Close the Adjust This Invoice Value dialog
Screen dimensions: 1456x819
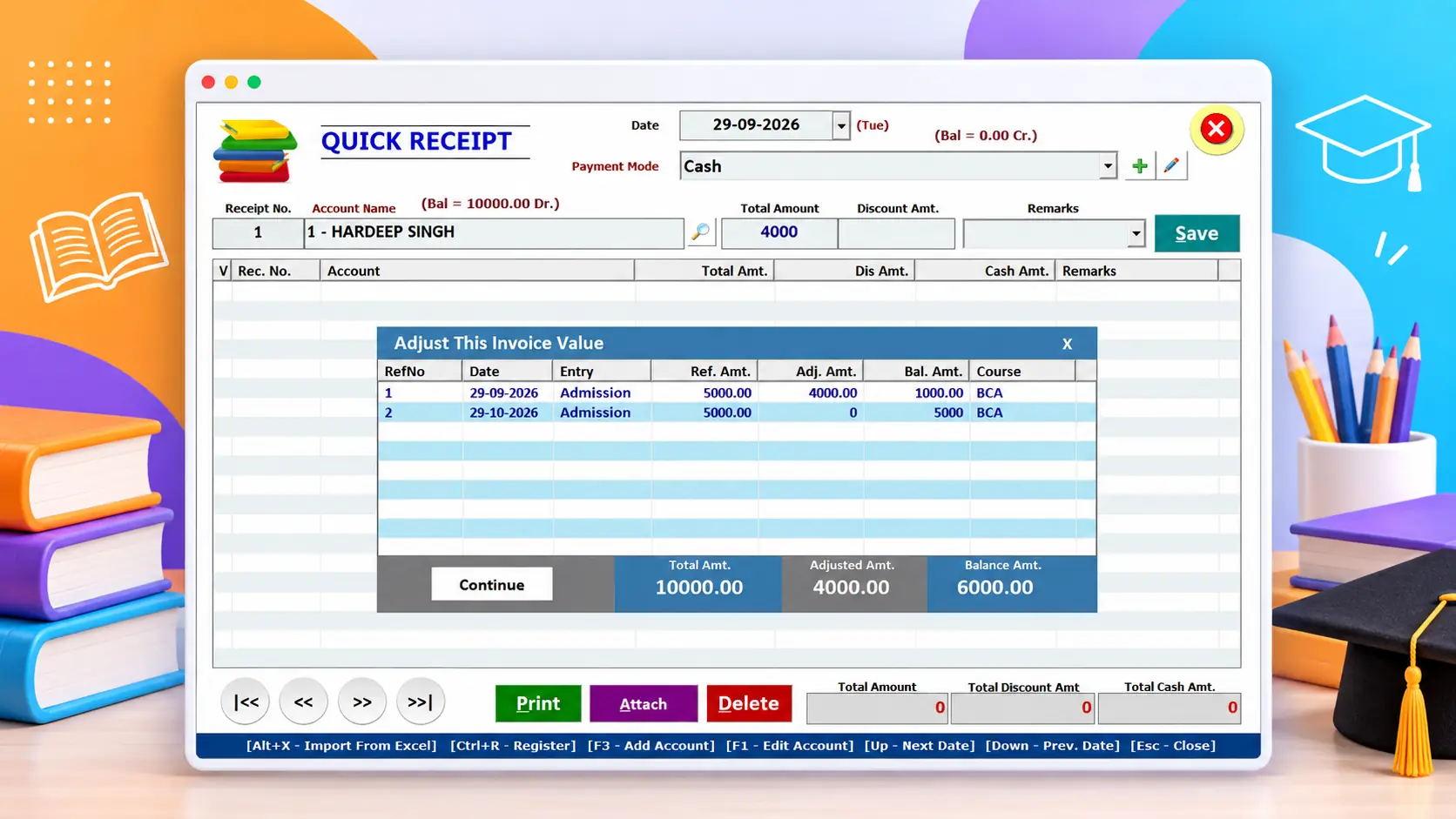(1067, 344)
